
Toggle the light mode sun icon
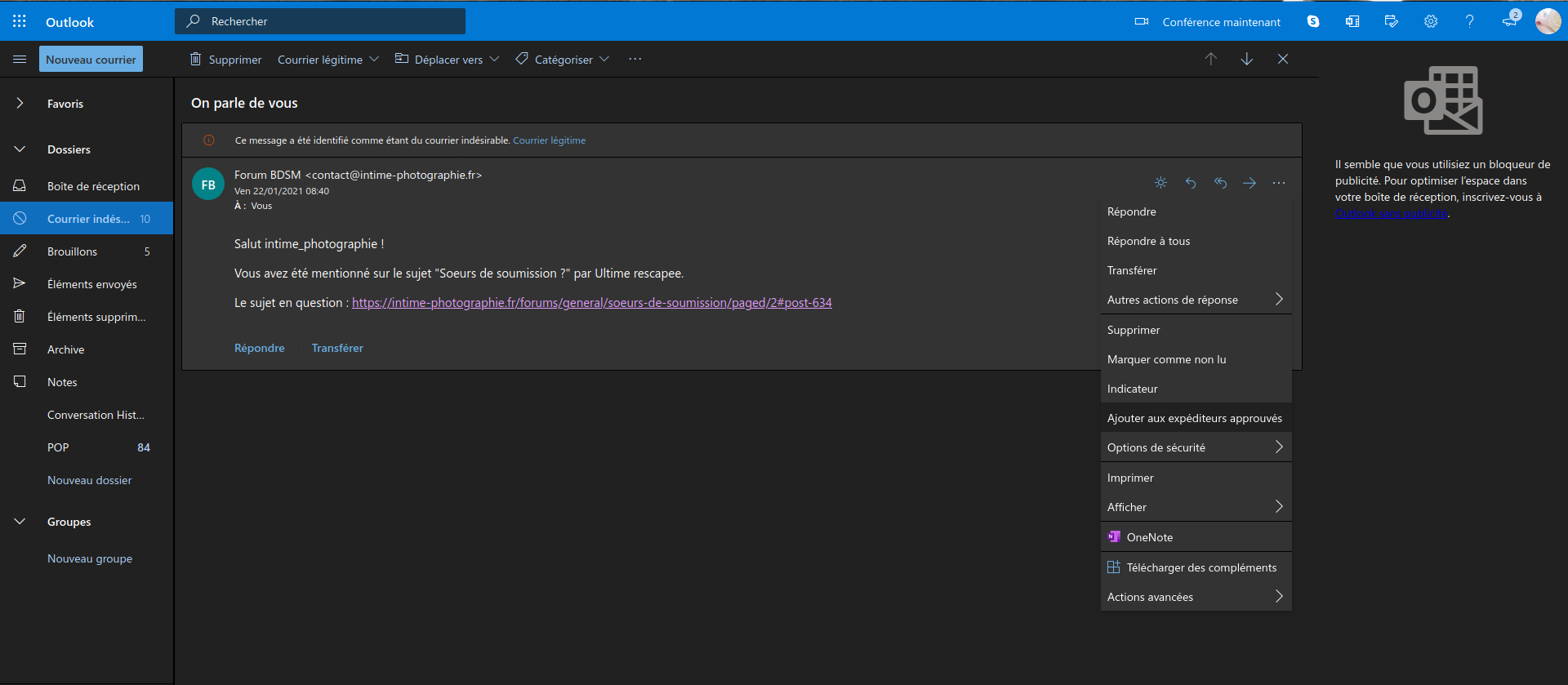tap(1160, 183)
